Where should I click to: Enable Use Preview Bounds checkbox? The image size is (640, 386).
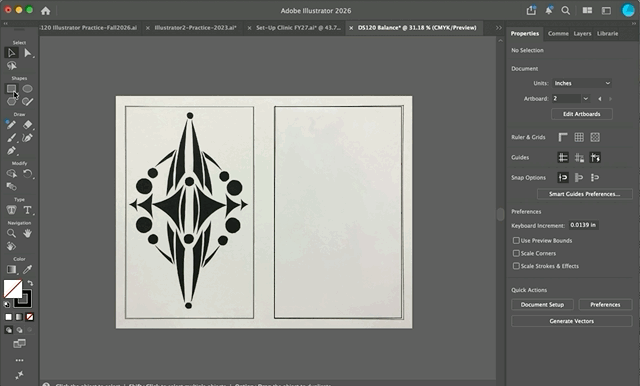(x=516, y=240)
